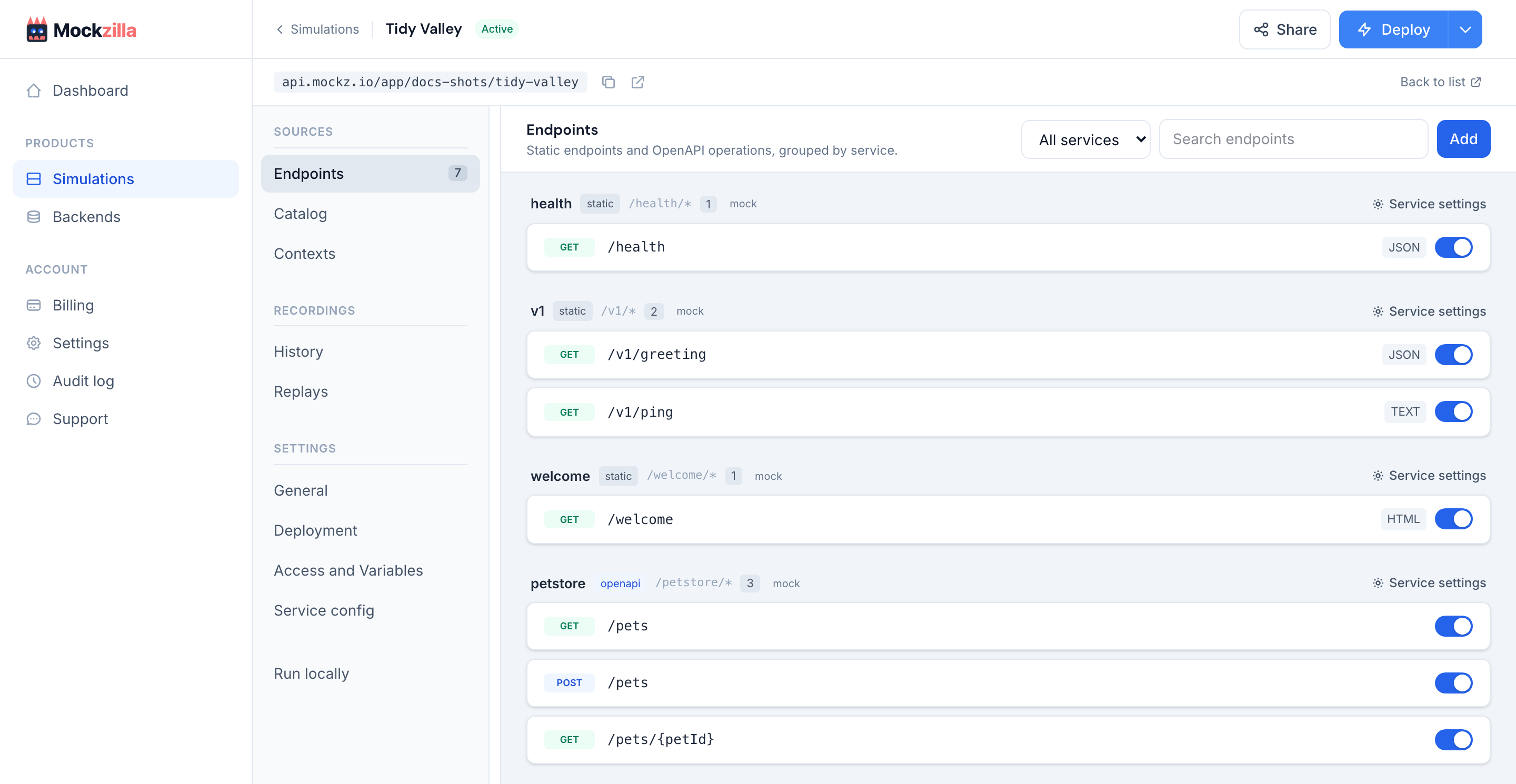Click the share nodes icon

click(1261, 29)
